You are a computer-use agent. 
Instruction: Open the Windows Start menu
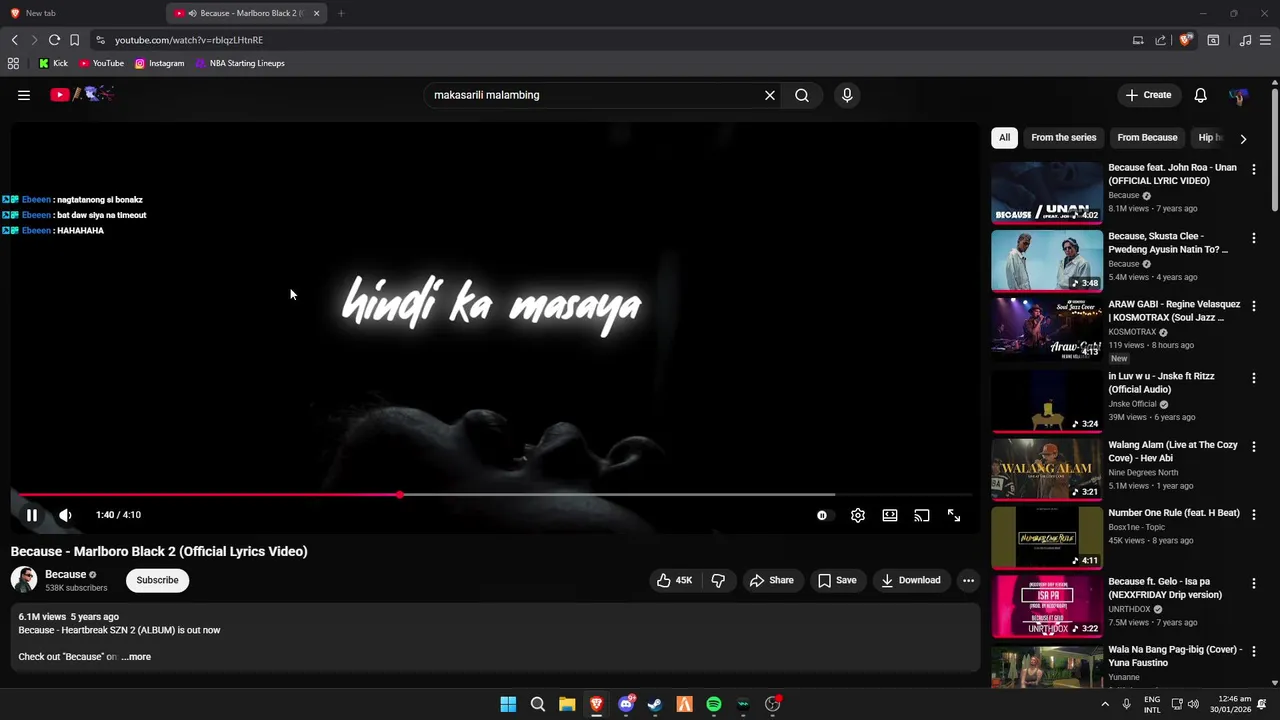point(508,704)
